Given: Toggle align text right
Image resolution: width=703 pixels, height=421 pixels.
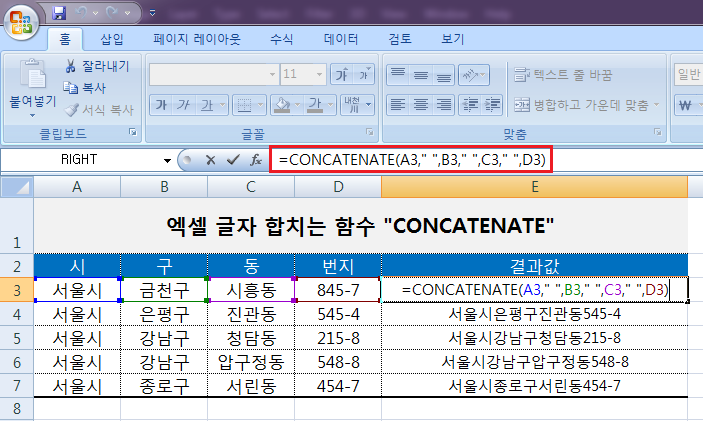Looking at the screenshot, I should [443, 105].
